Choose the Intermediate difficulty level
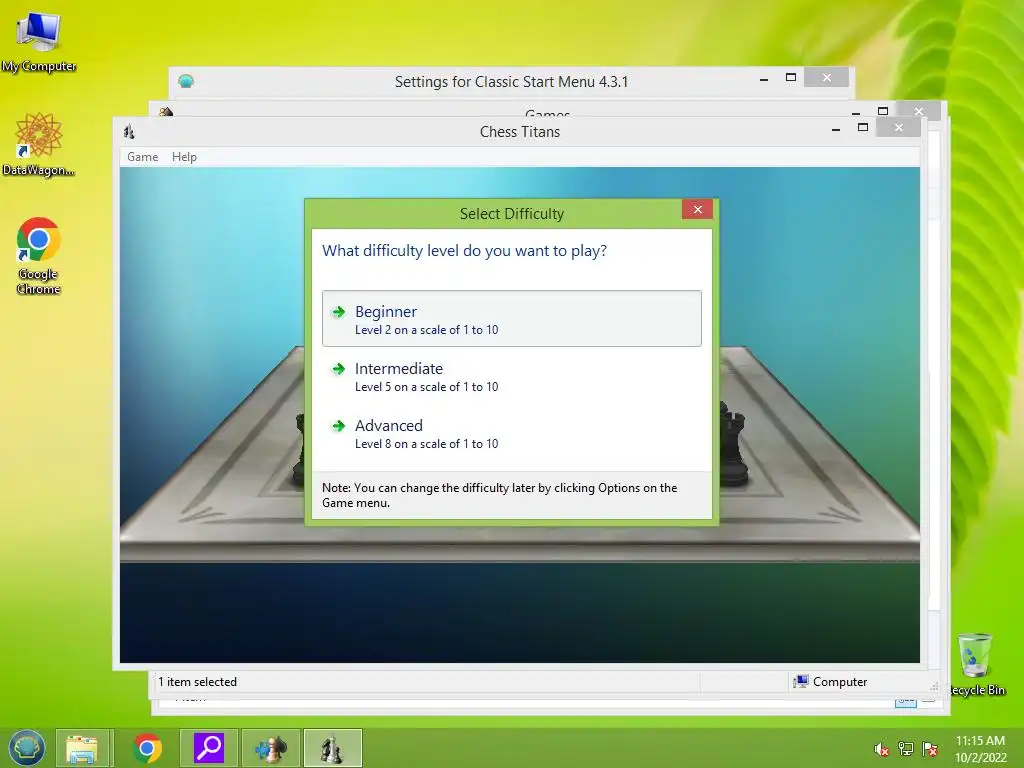The image size is (1024, 768). (x=511, y=376)
